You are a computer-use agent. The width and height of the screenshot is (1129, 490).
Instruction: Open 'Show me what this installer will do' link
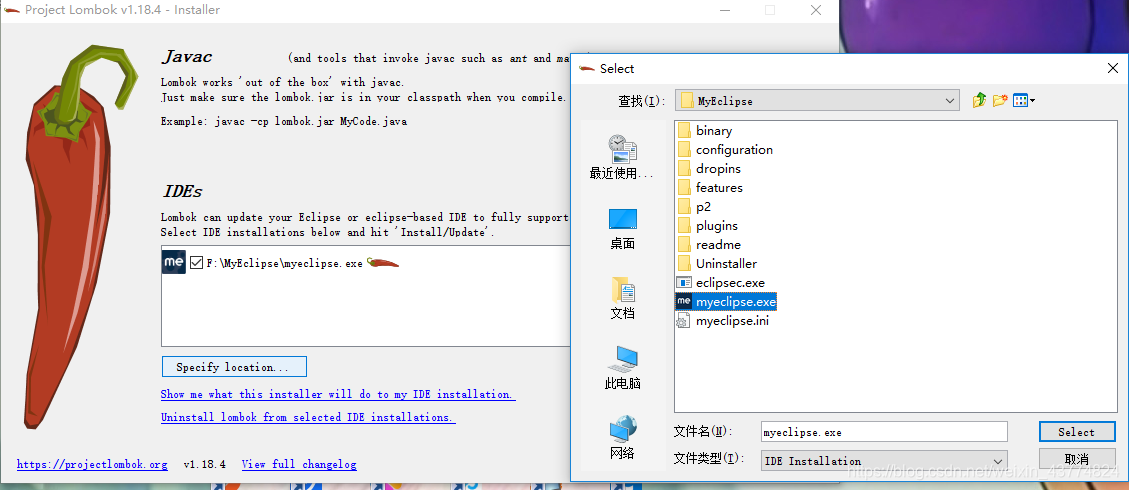point(338,394)
